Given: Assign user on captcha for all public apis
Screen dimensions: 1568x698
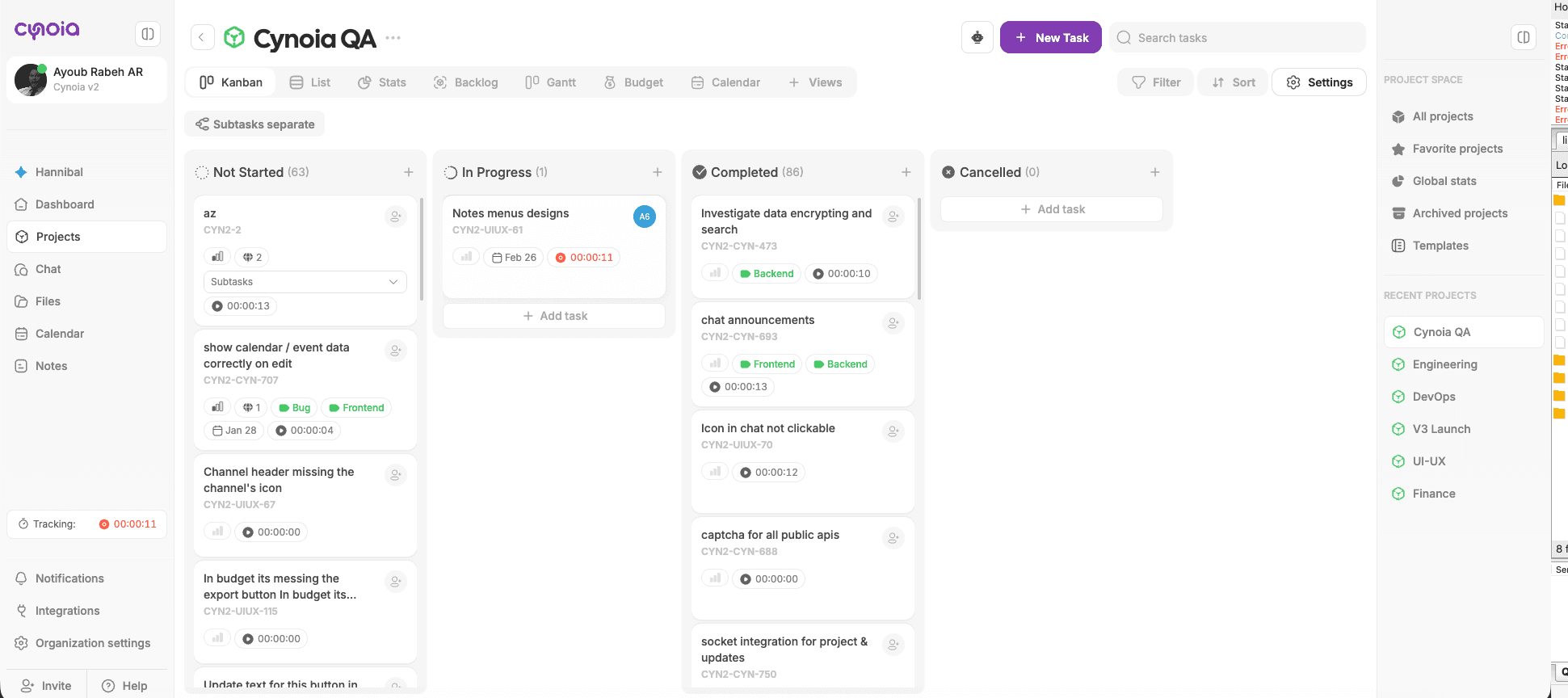Looking at the screenshot, I should (x=893, y=538).
